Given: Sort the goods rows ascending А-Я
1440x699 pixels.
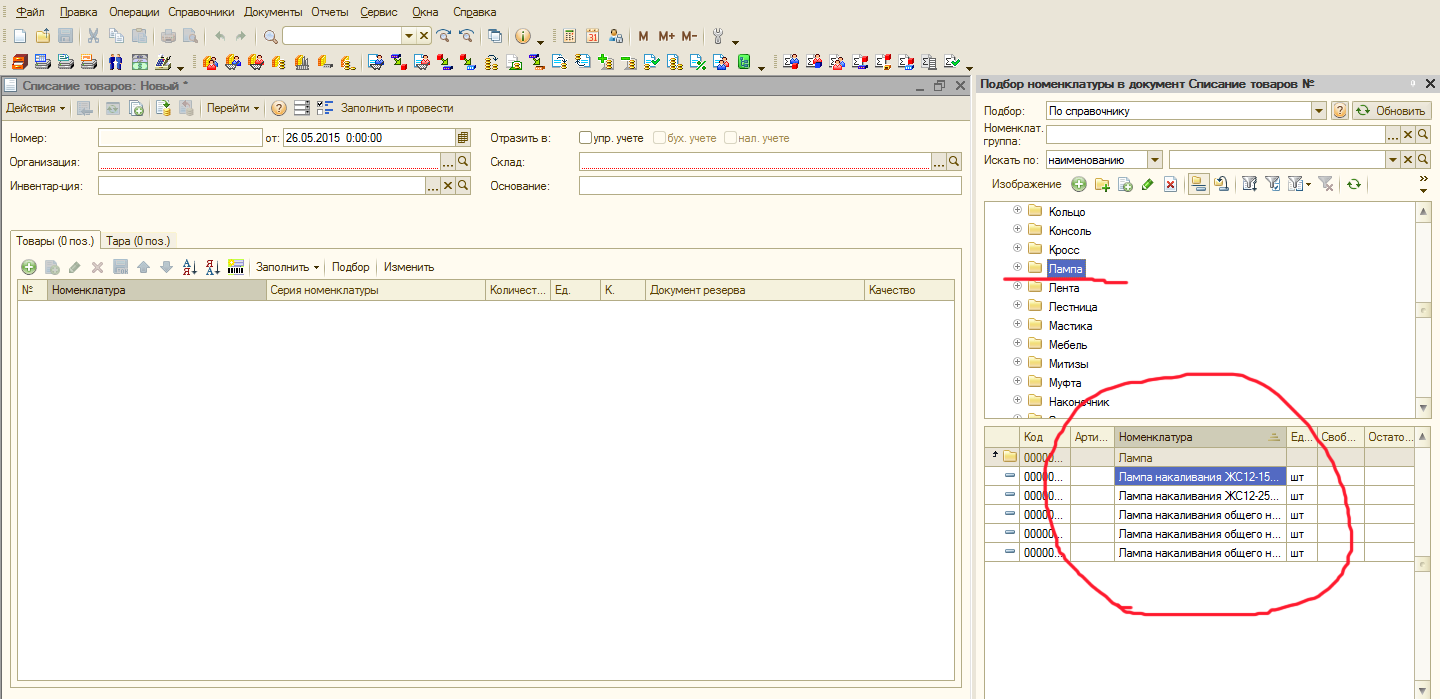Looking at the screenshot, I should (190, 267).
